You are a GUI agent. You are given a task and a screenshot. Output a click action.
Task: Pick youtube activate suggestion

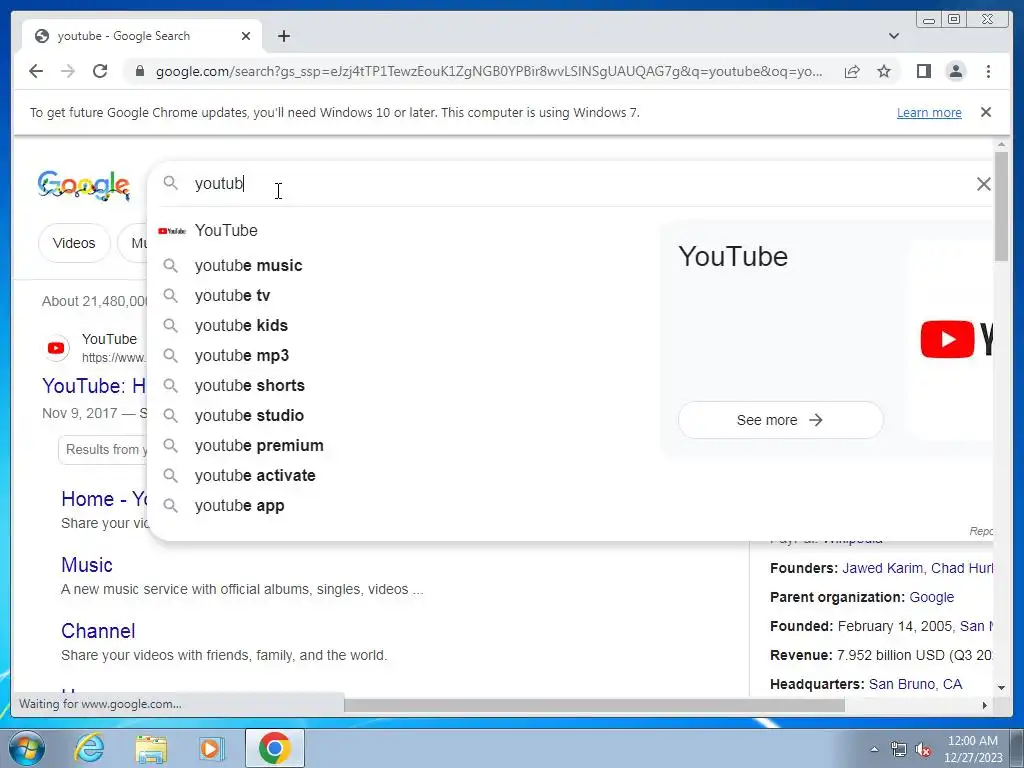point(405,476)
